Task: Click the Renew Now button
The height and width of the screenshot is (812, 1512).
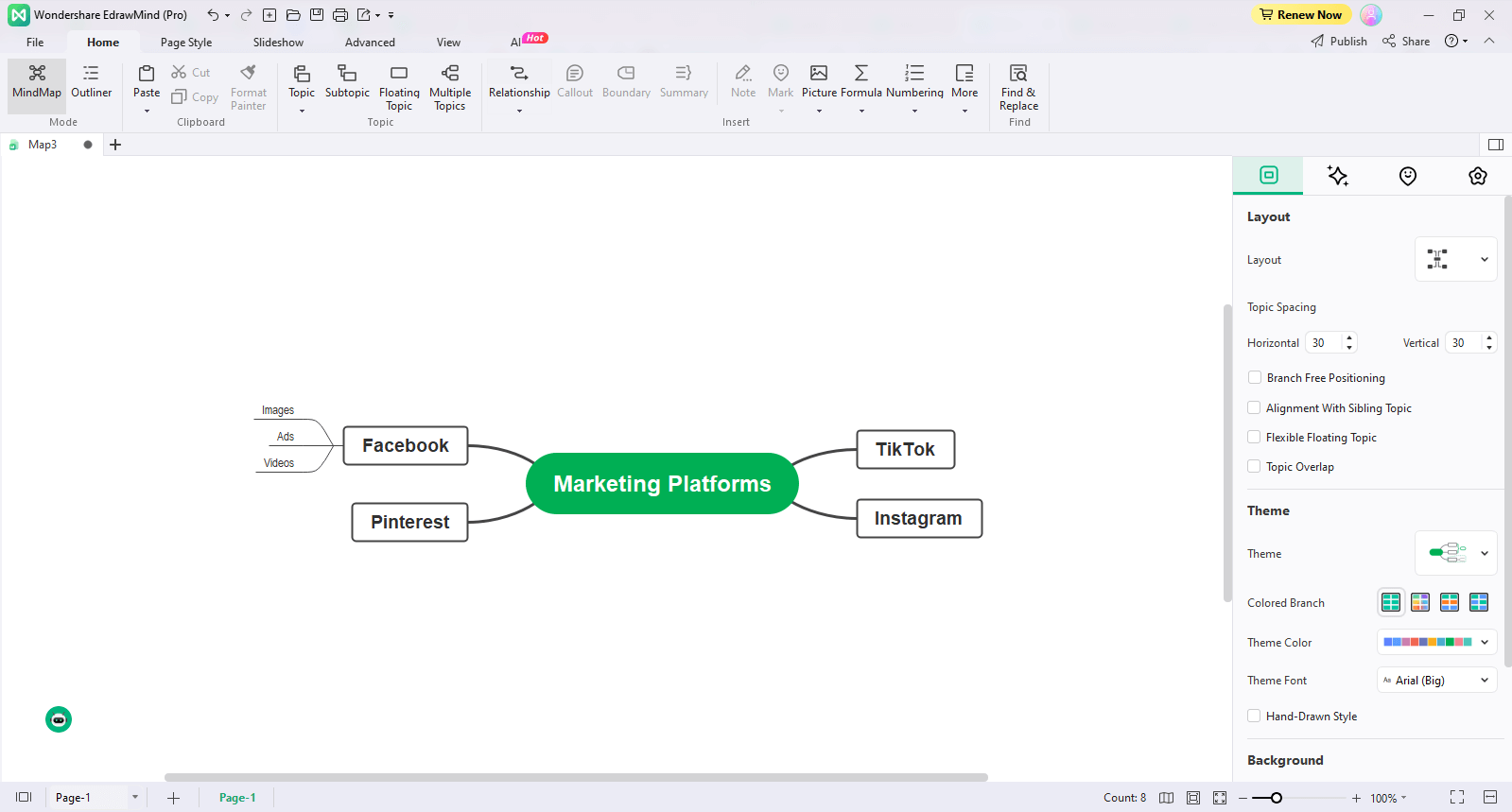Action: 1301,15
